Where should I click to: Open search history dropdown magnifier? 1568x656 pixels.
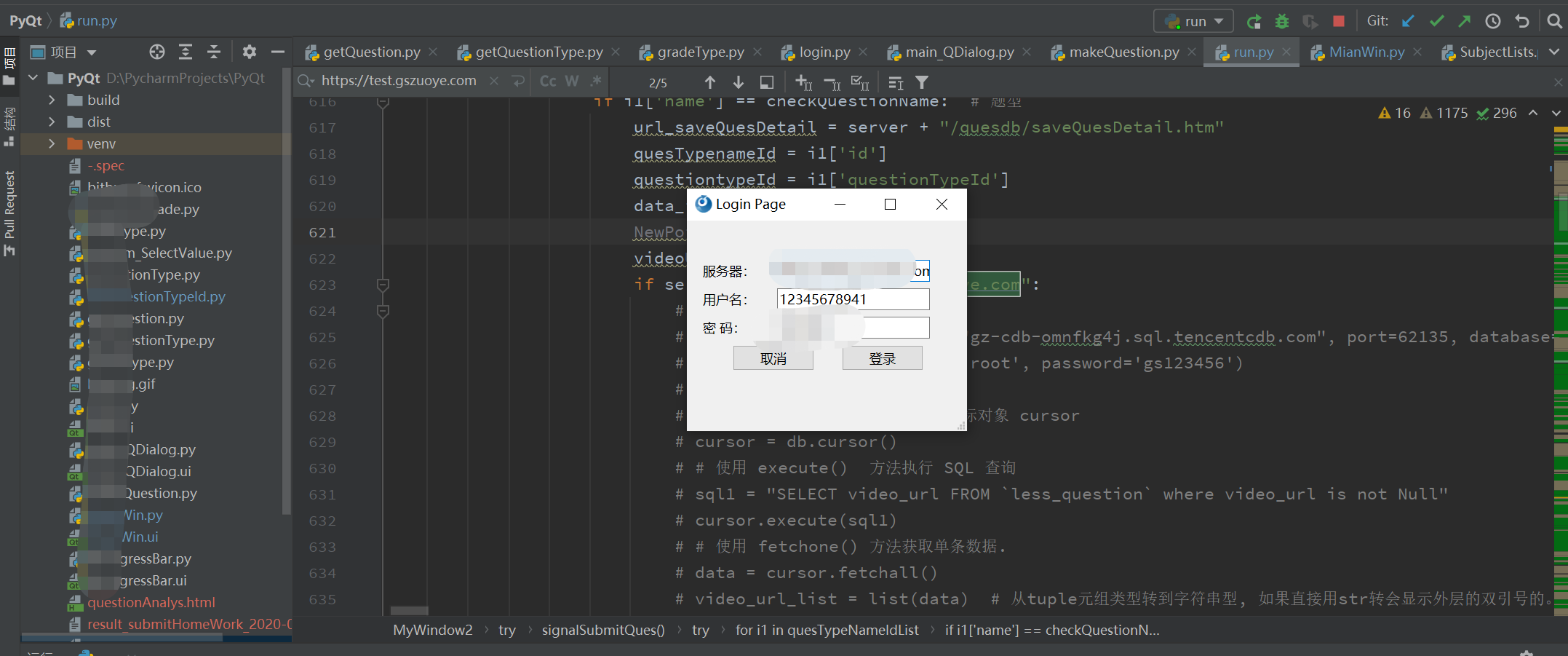[x=306, y=81]
